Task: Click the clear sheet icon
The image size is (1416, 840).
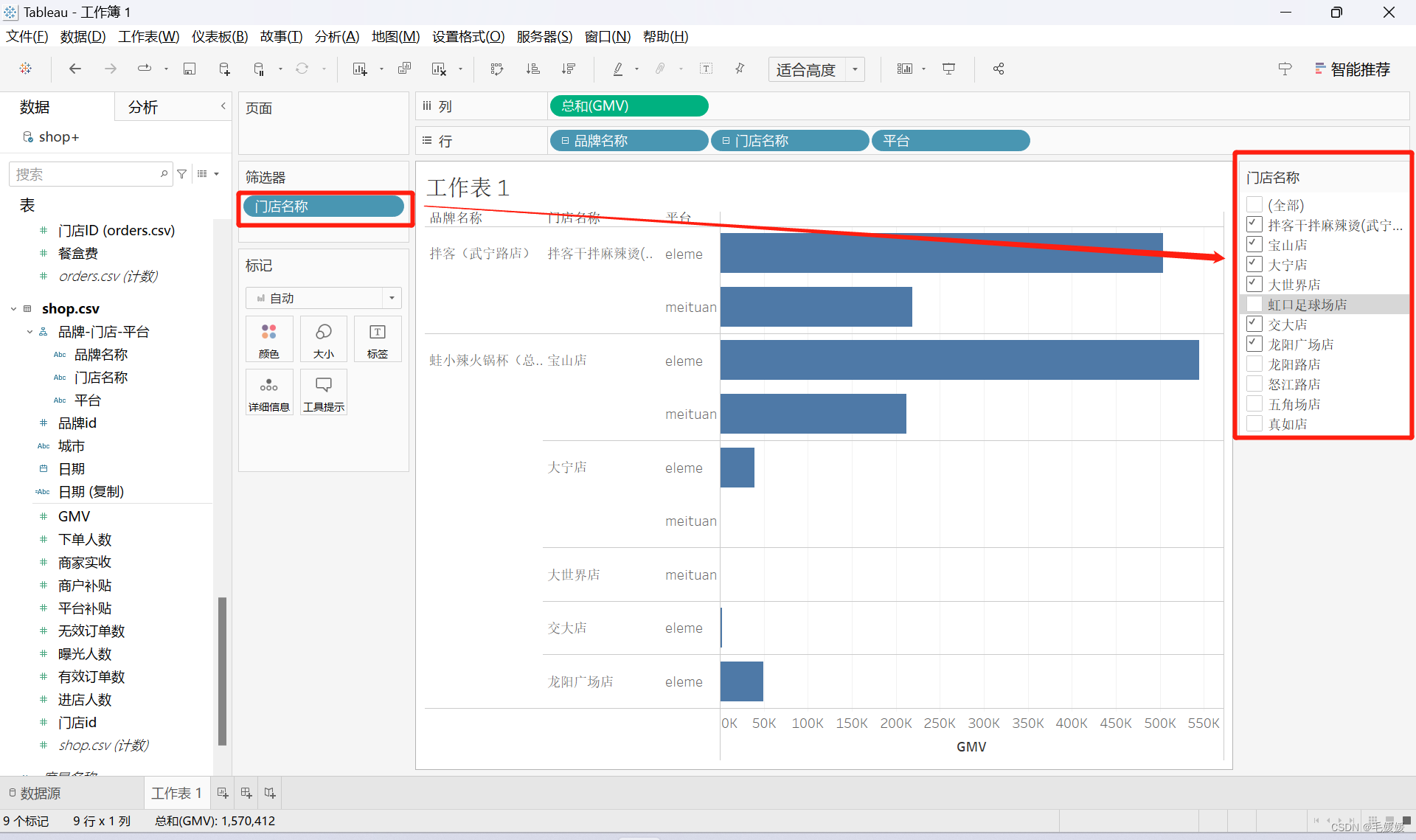Action: (439, 69)
